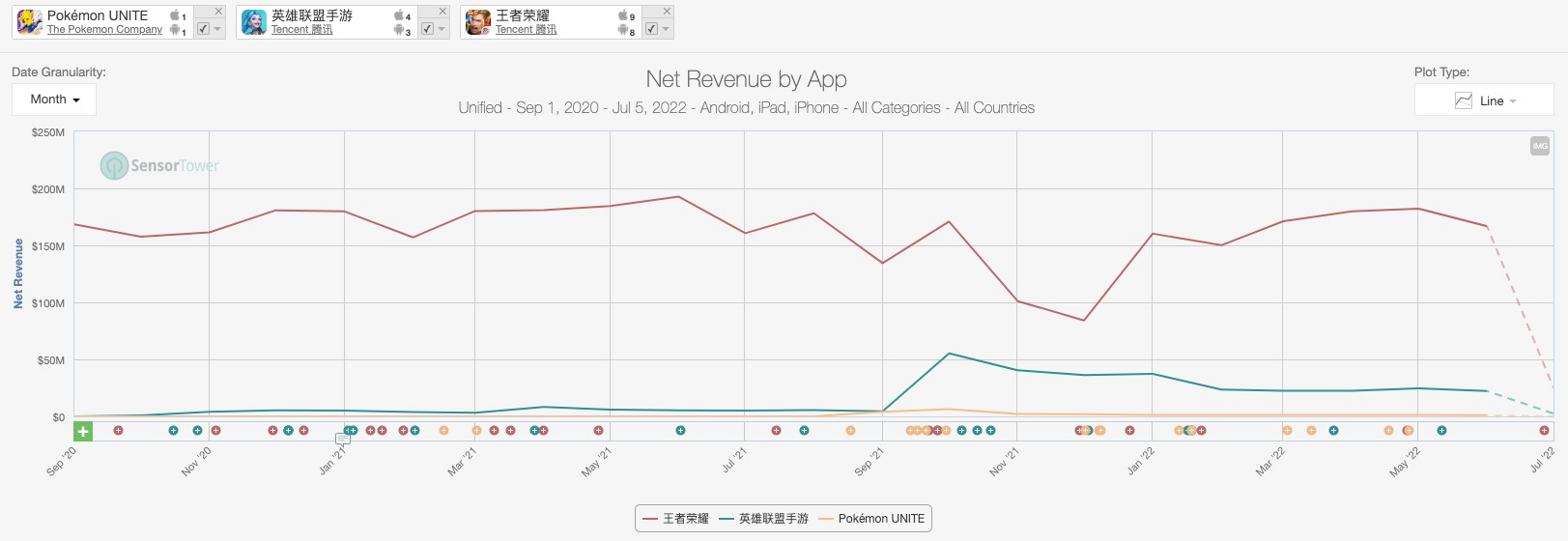Open Tencent 腾讯 link under 英雄联盟手游
The image size is (1568, 541).
coord(301,30)
